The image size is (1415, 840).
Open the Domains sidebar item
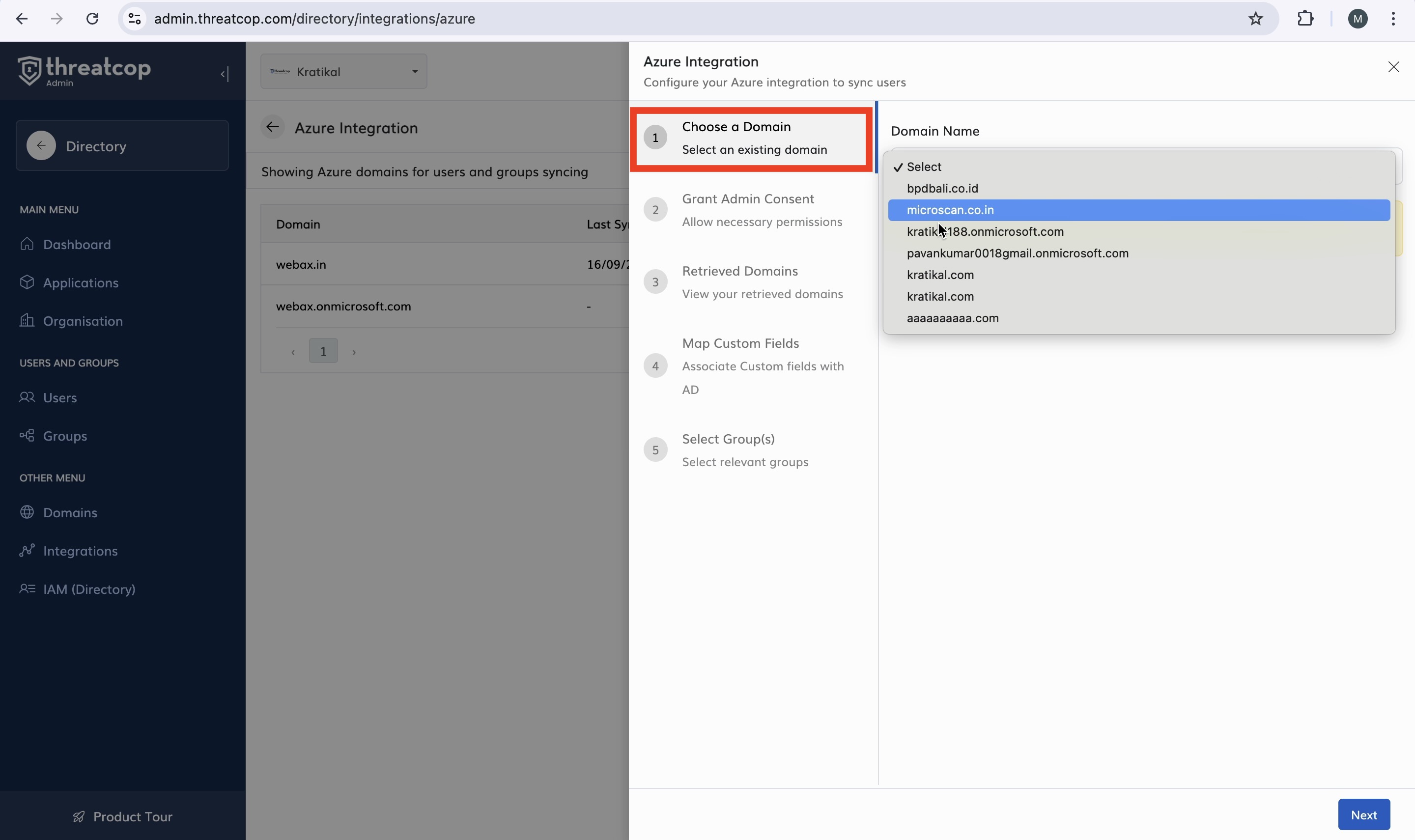[70, 513]
